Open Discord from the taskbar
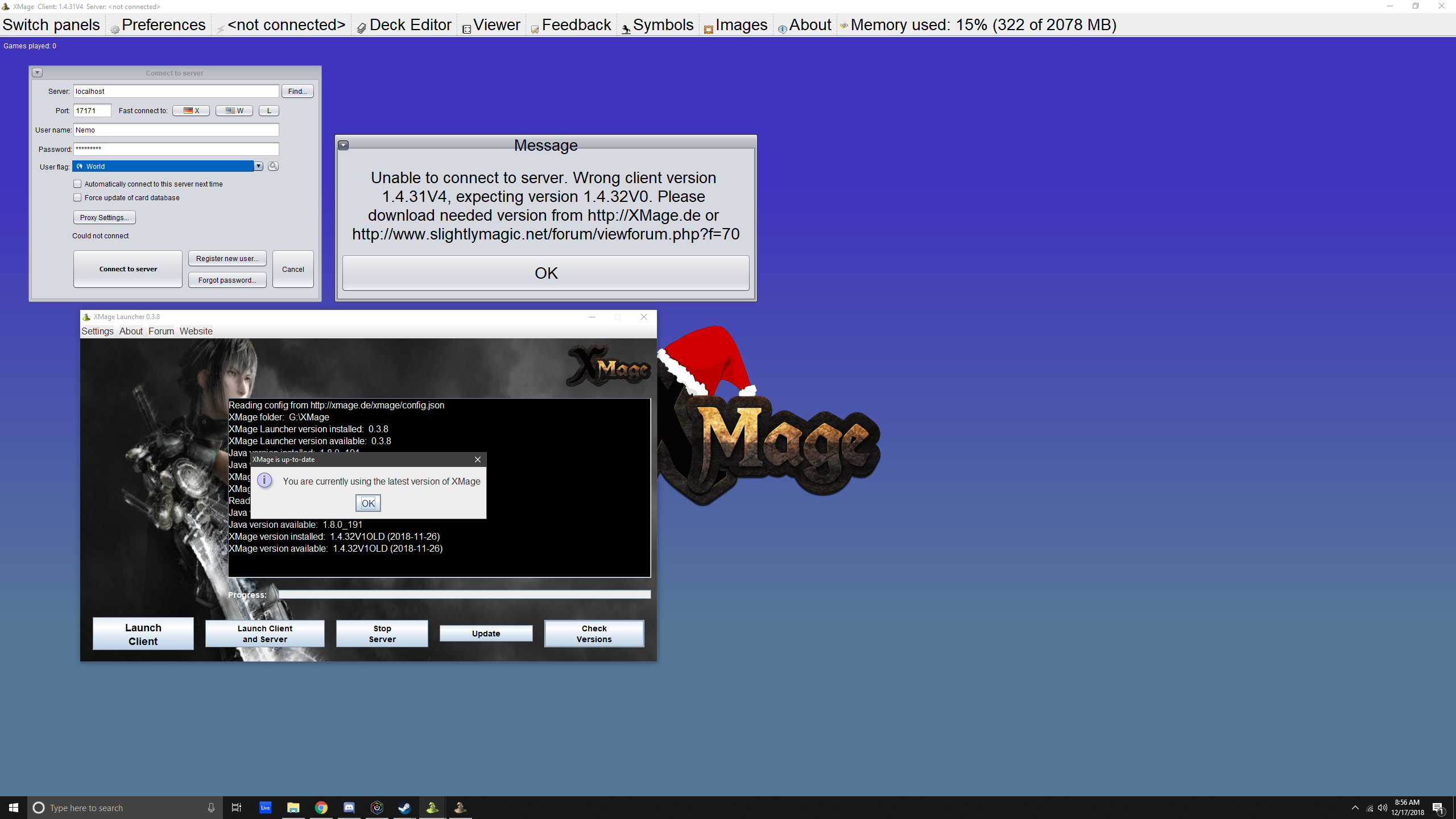This screenshot has width=1456, height=819. pyautogui.click(x=349, y=808)
